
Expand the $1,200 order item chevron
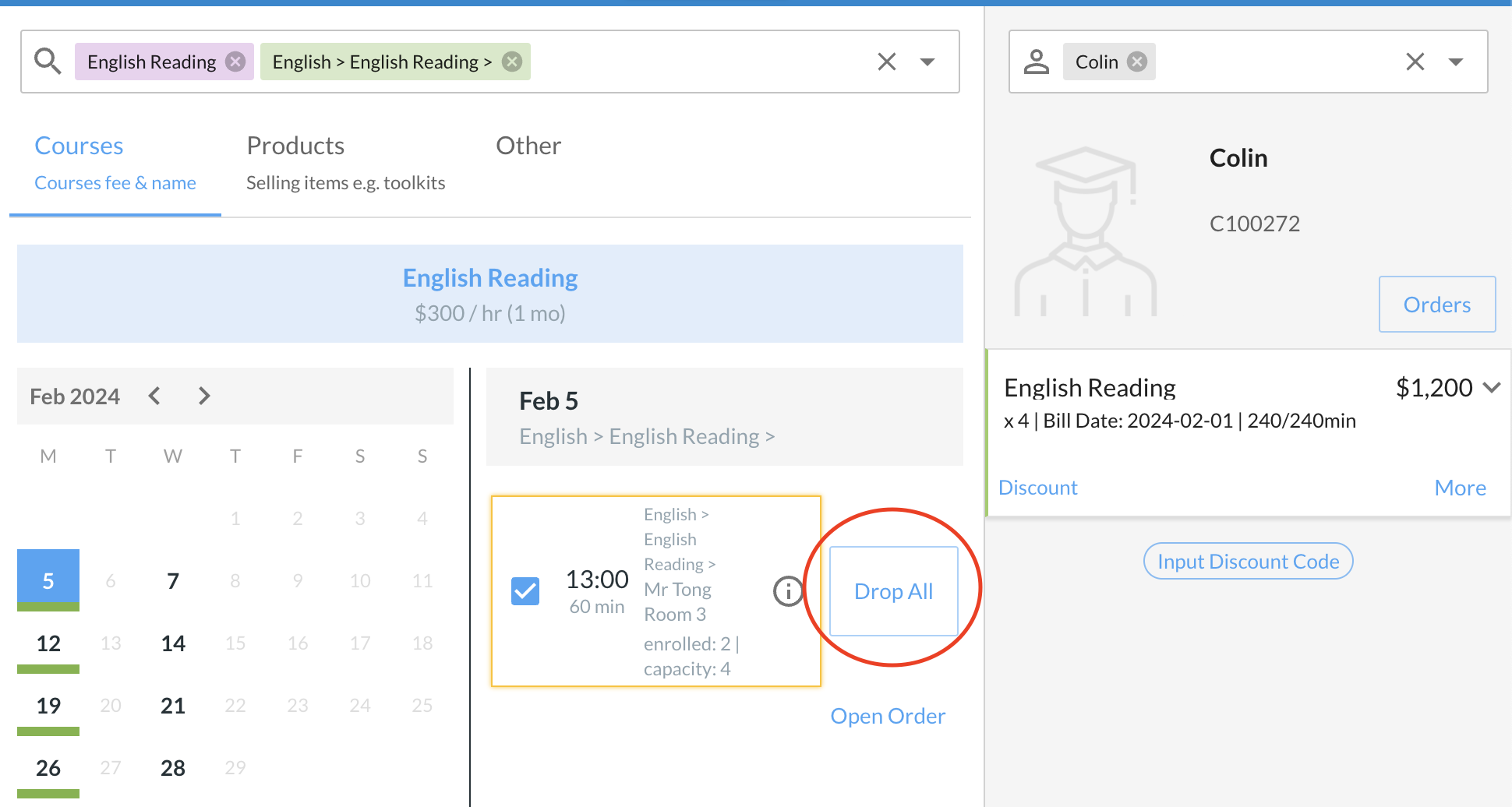1492,387
